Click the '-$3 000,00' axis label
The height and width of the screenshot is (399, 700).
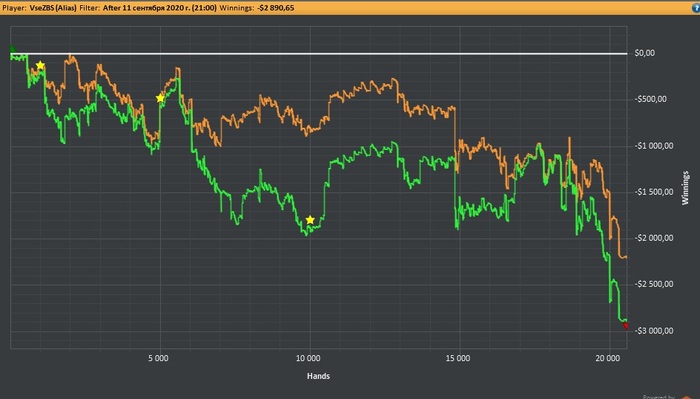click(x=654, y=331)
